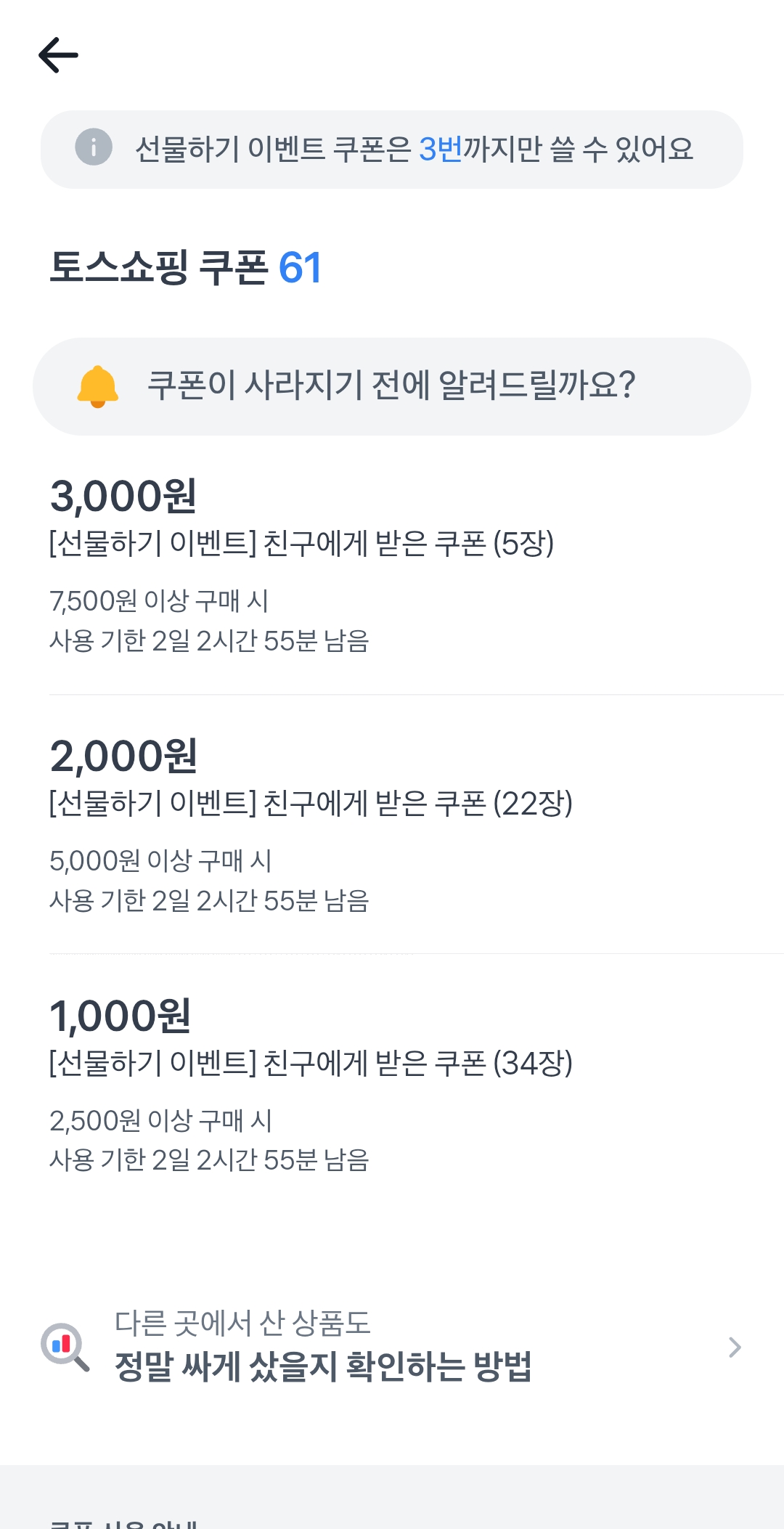Tap the friend coupon title showing (22장)

[311, 804]
